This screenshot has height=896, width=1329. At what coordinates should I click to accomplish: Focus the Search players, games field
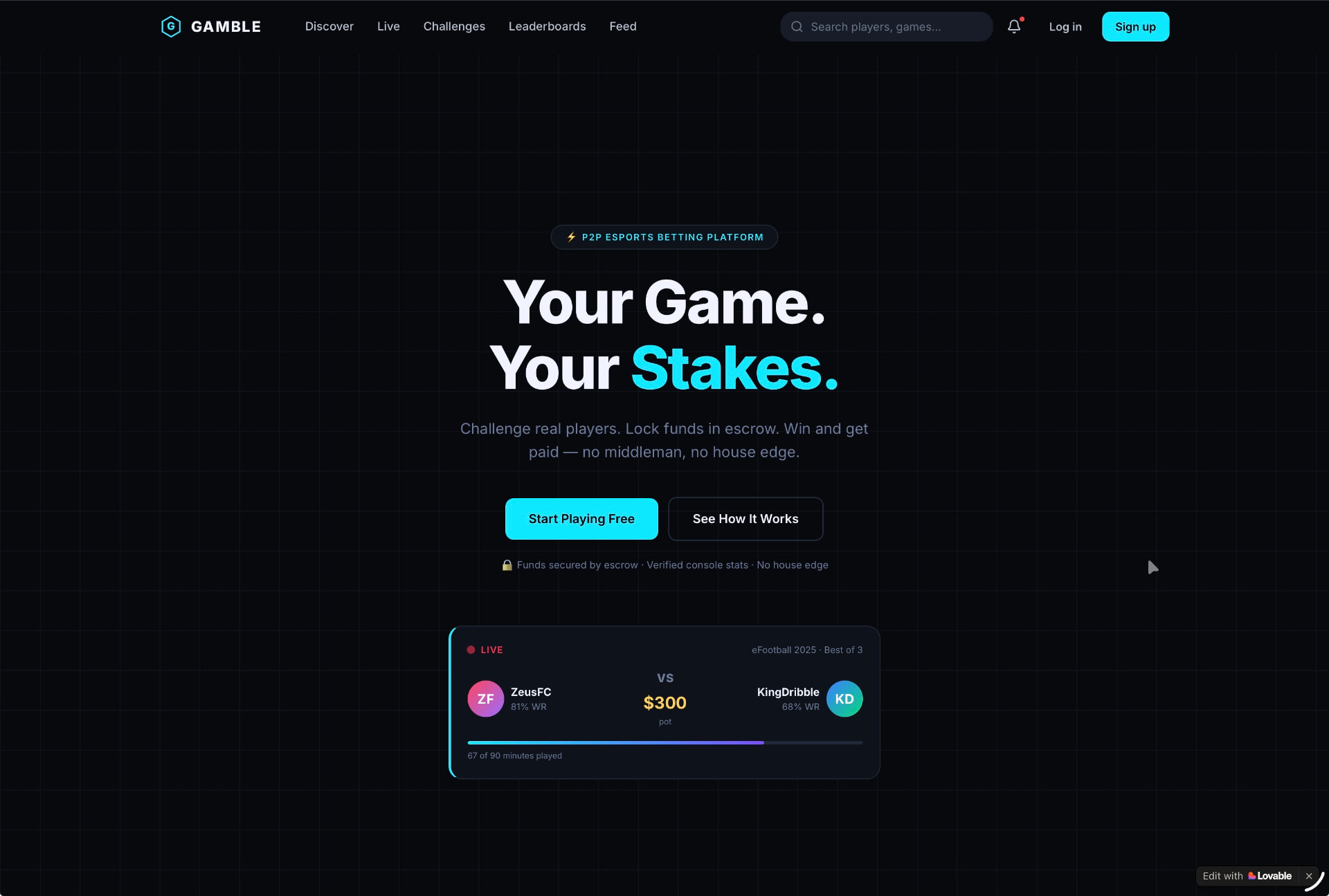pyautogui.click(x=886, y=27)
